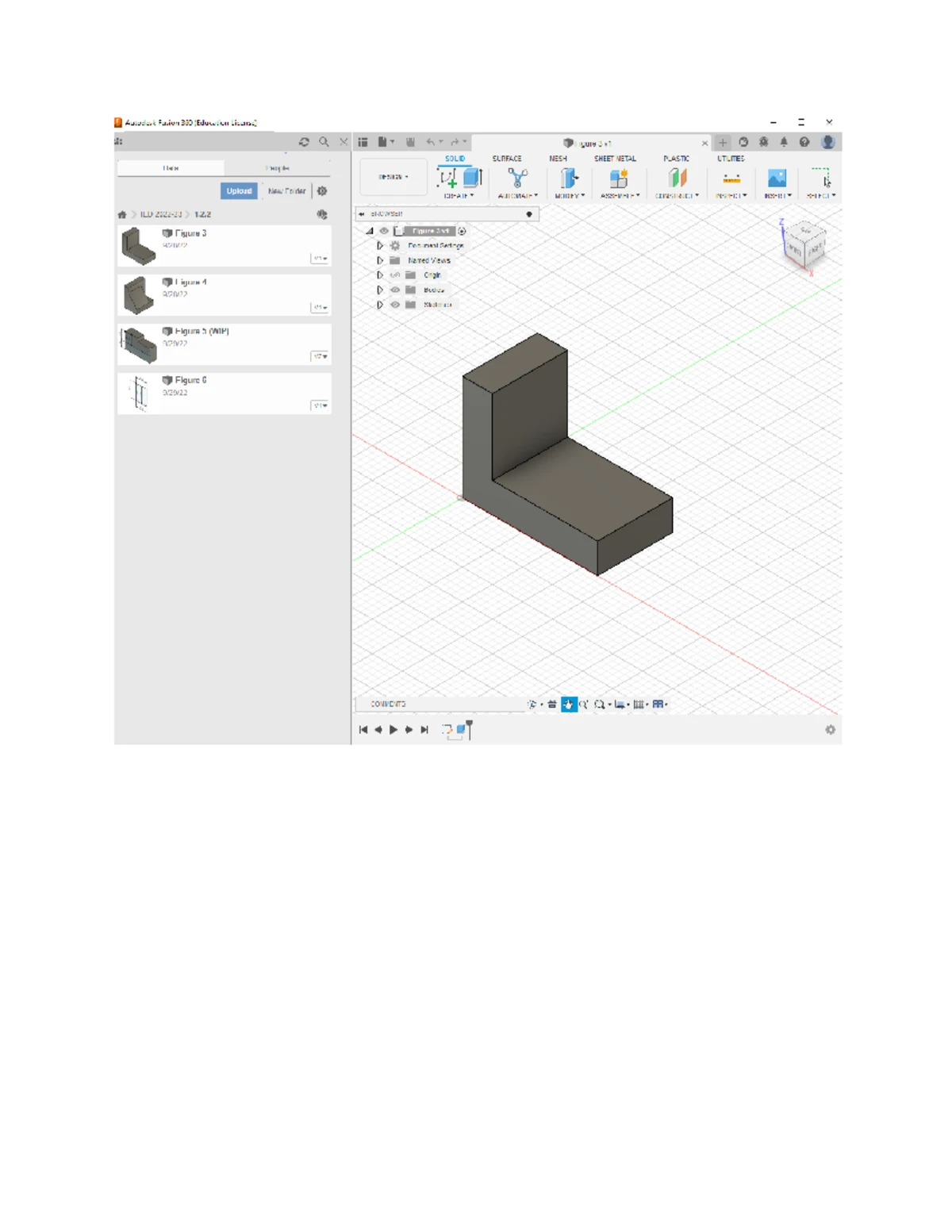Select the Press Pull modify icon

569,178
